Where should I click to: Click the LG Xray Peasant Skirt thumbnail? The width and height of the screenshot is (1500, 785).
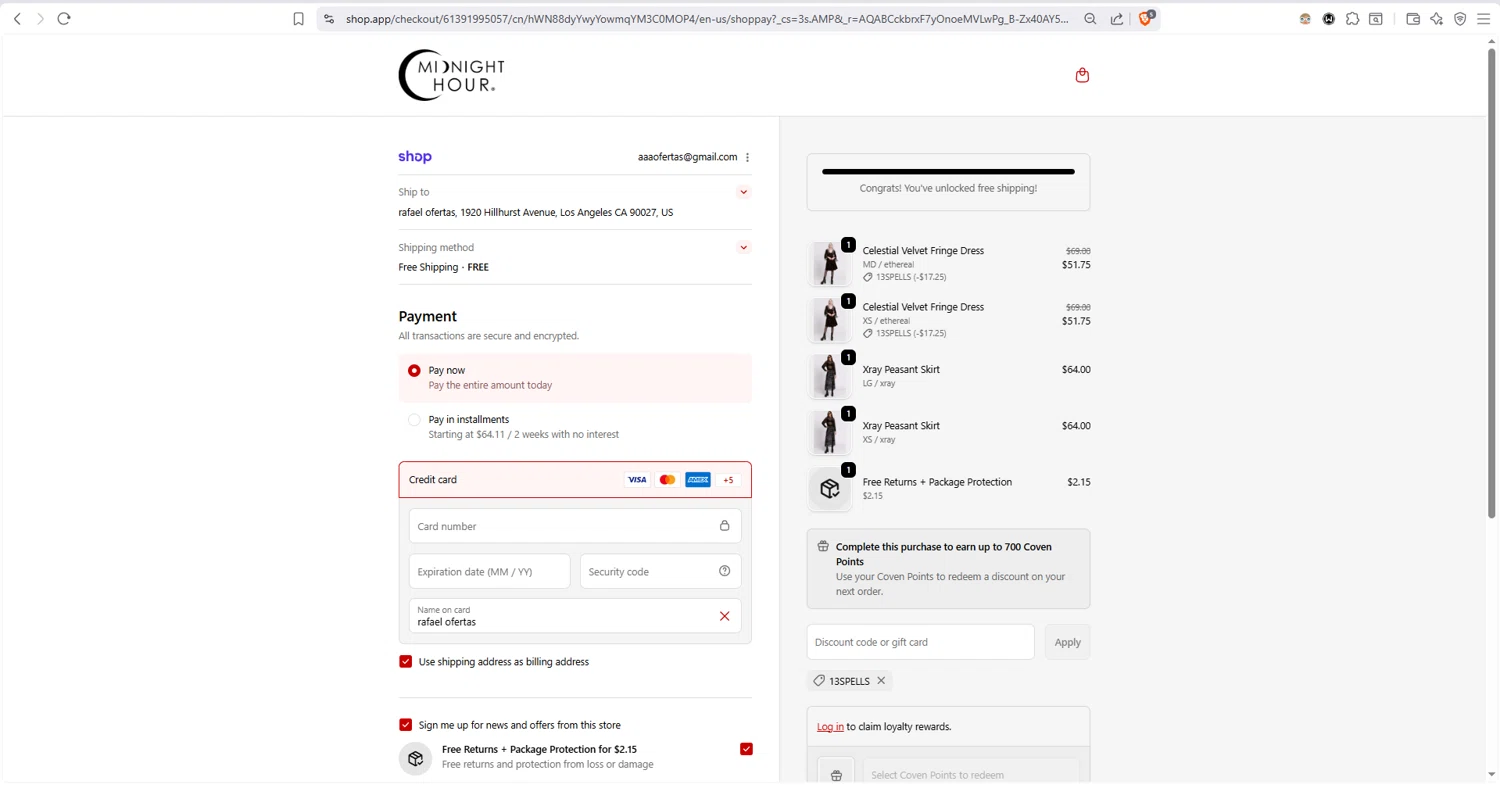(829, 376)
